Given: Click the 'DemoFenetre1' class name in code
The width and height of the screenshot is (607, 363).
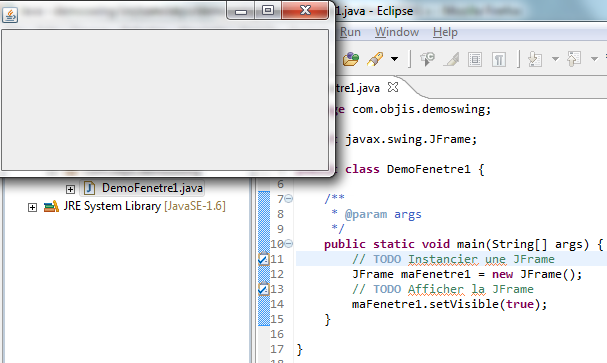Looking at the screenshot, I should tap(429, 169).
